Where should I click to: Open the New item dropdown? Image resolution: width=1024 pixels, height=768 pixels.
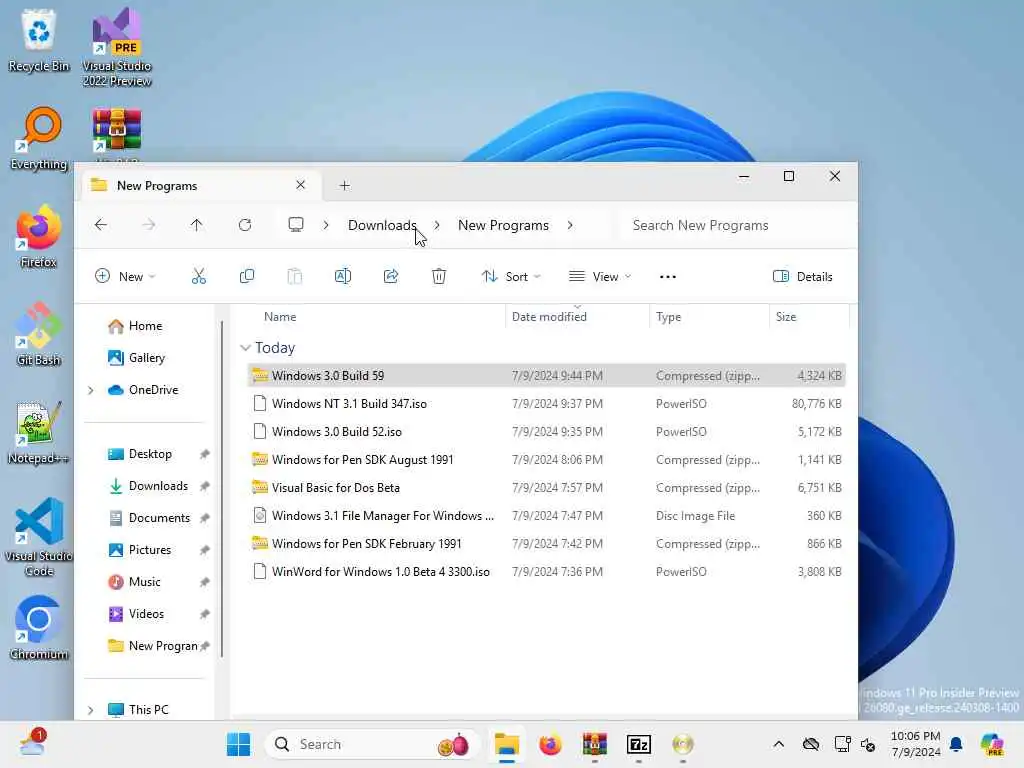[126, 276]
